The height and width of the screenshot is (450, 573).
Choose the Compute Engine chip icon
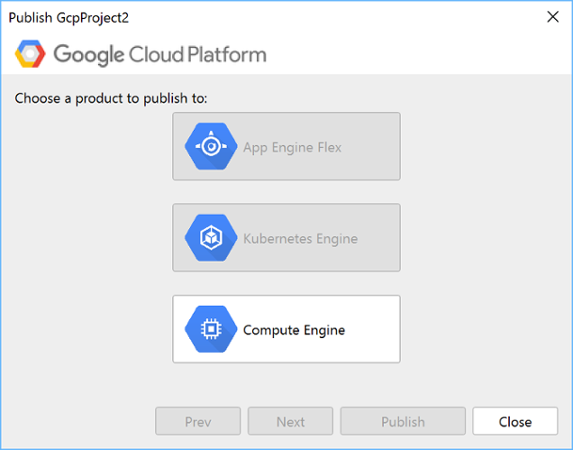211,329
